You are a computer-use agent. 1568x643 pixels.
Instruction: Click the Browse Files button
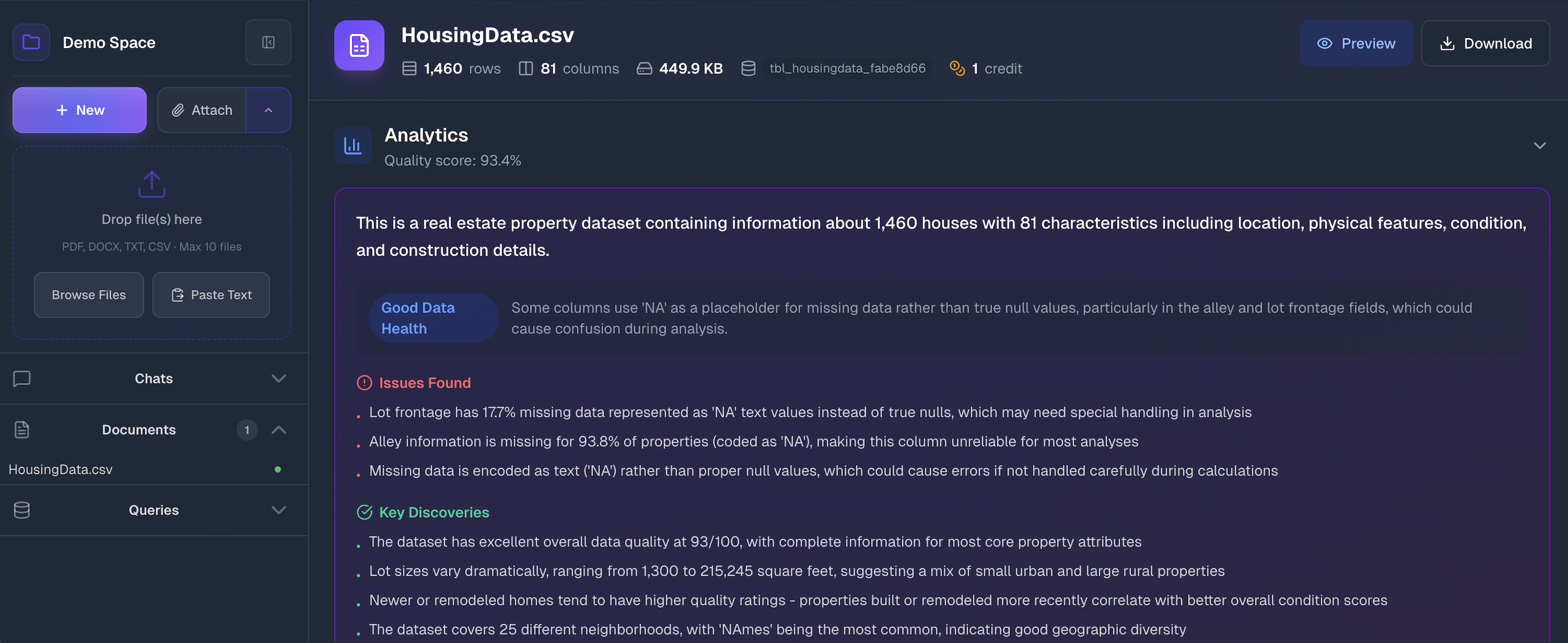89,295
